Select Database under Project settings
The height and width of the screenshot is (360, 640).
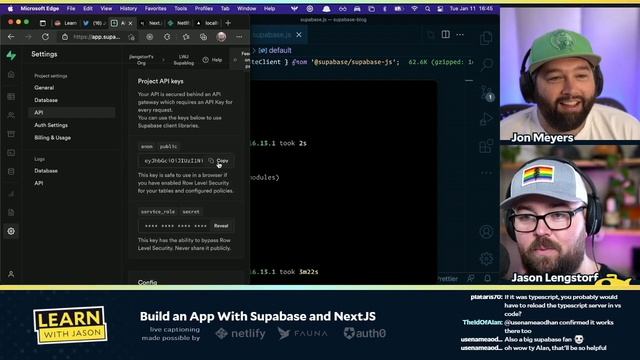(x=46, y=100)
